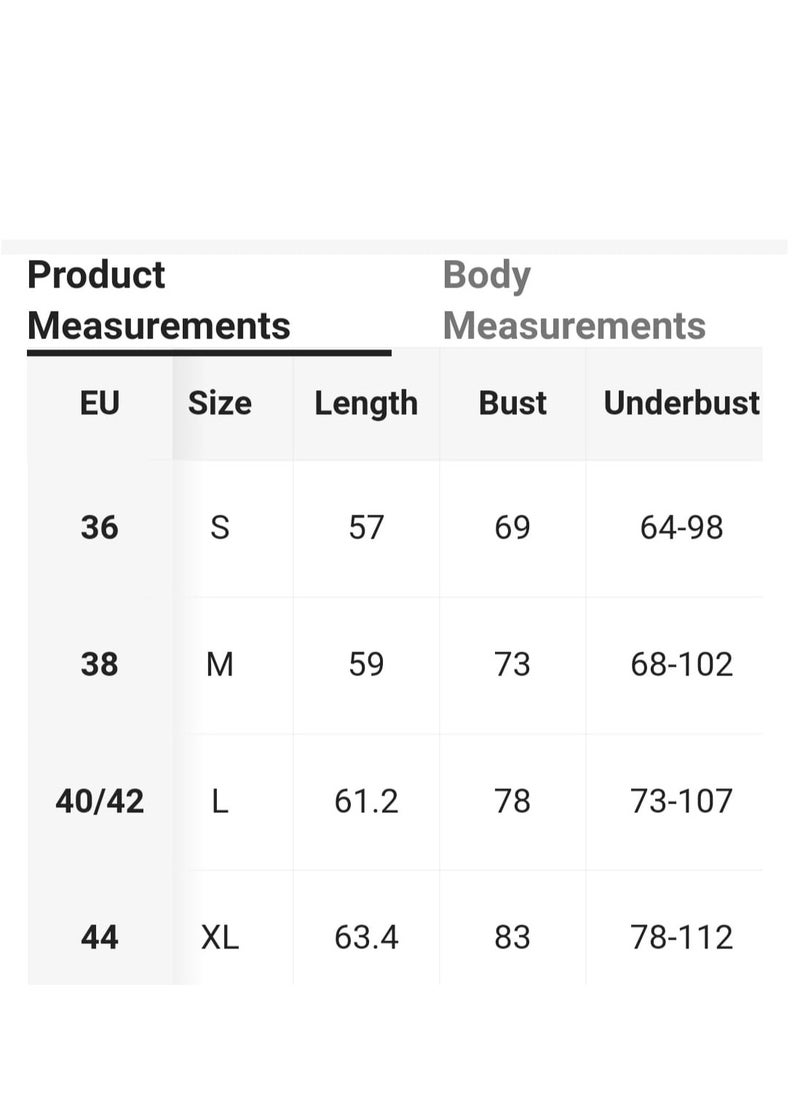Select the EU 38 row label
Viewport: 800px width, 1096px height.
(x=99, y=664)
